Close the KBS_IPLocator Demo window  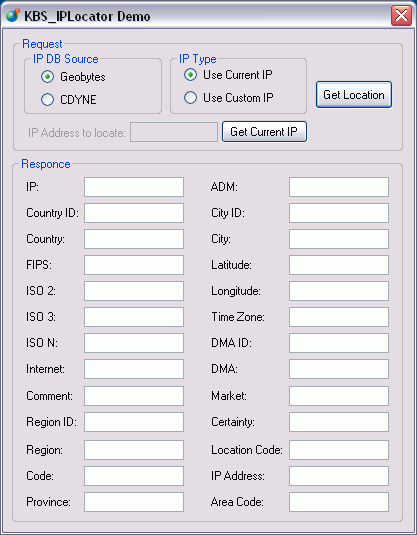[401, 16]
